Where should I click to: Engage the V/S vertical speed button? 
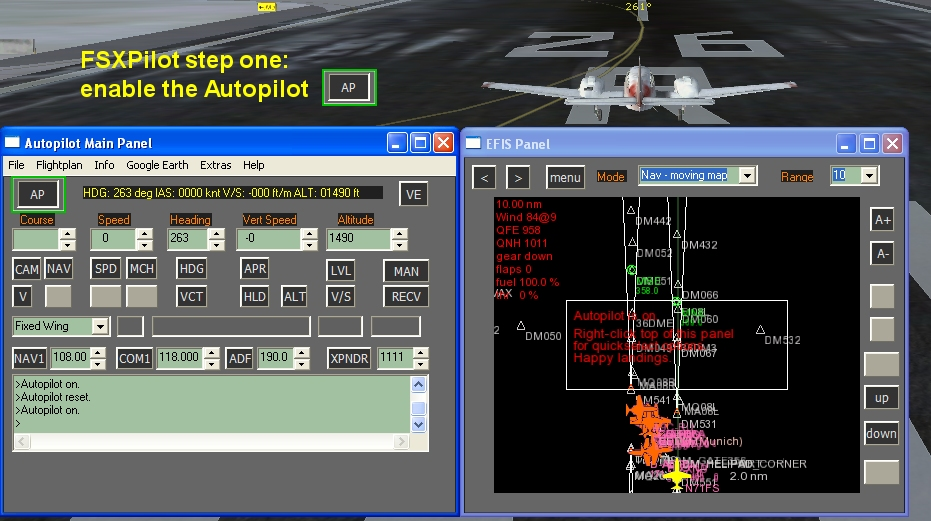(340, 296)
